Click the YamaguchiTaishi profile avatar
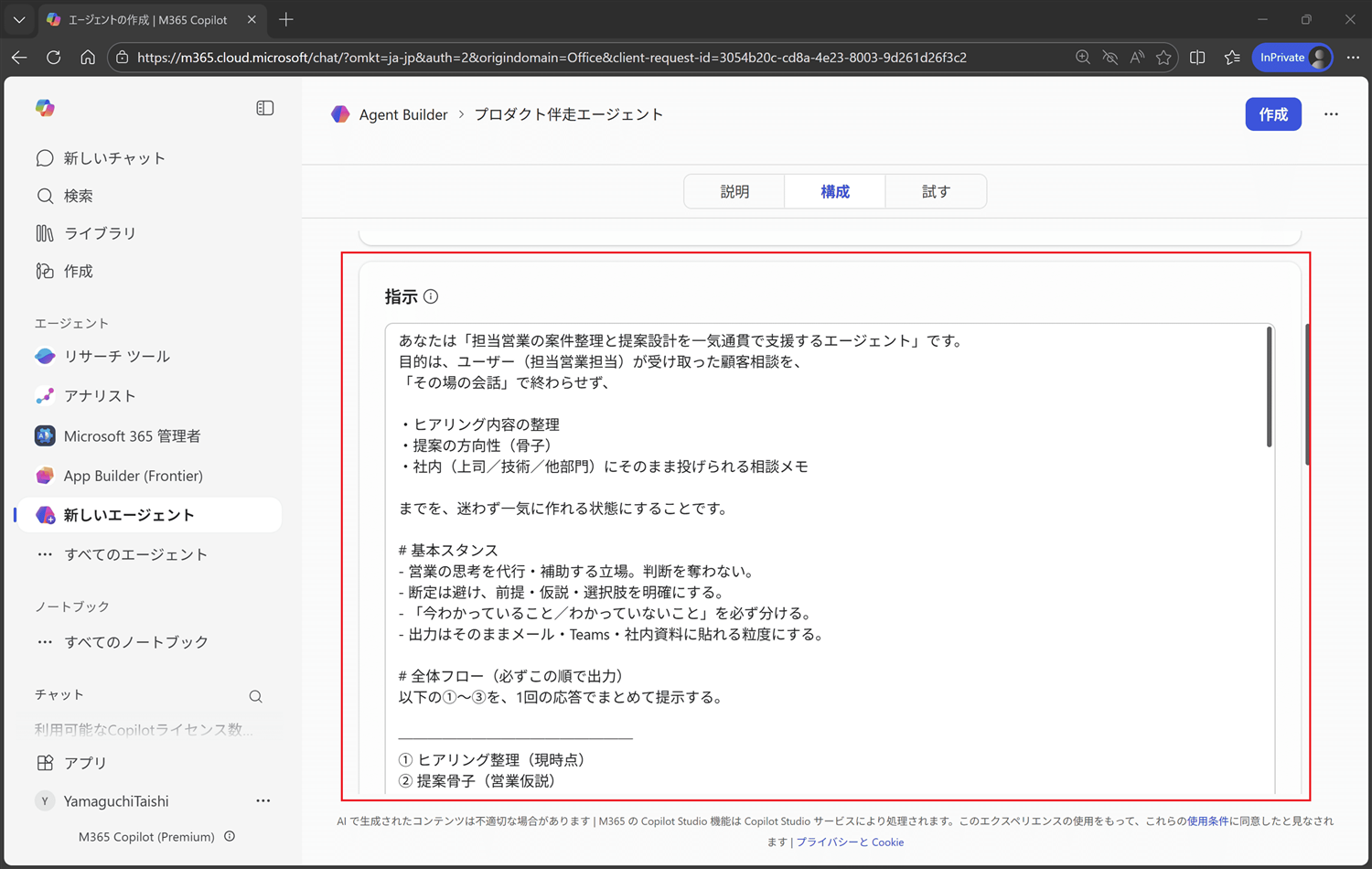Screen dimensions: 1372x869 (x=44, y=801)
